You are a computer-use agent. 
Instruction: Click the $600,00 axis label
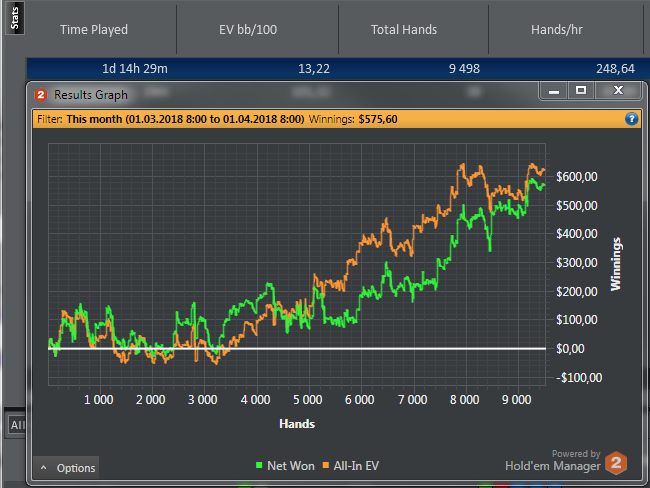pos(577,177)
